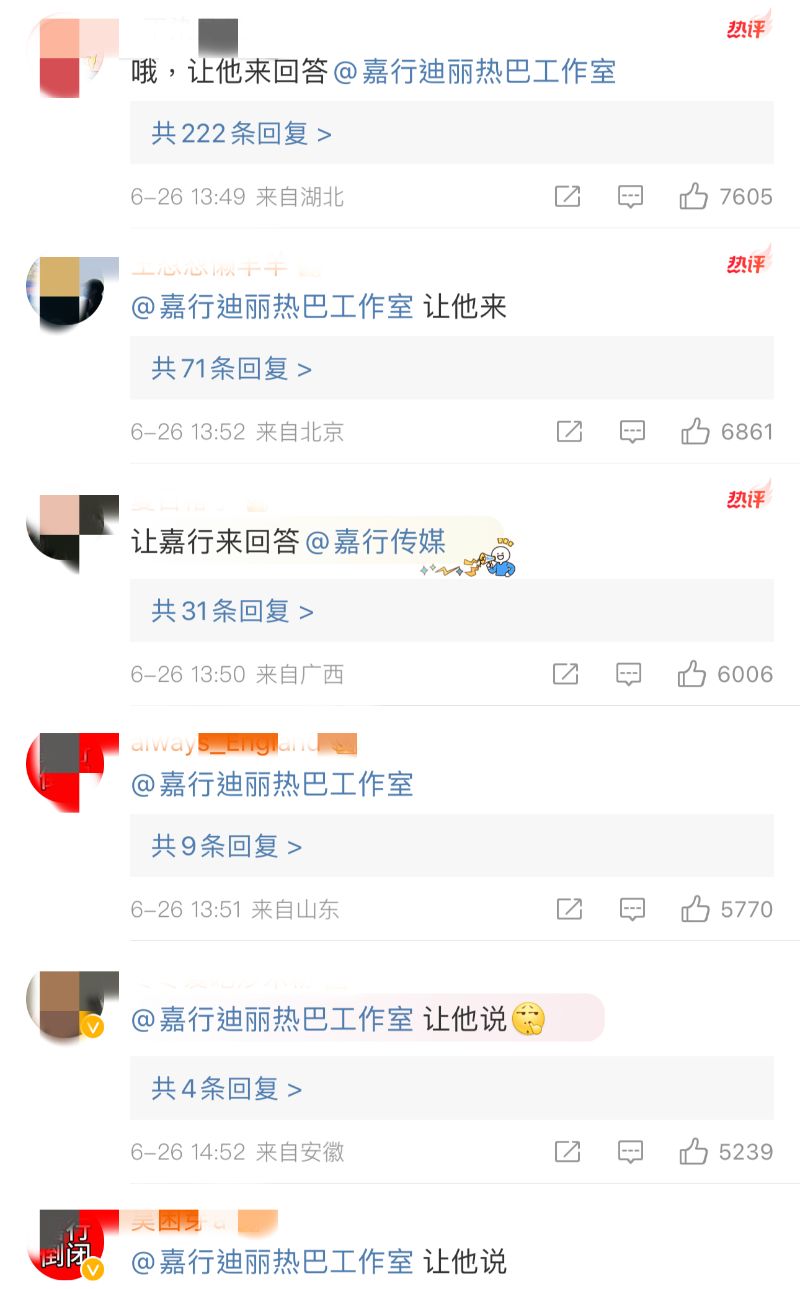Give thumbs-up to the 5239 likes comment
The image size is (800, 1289).
[x=694, y=1151]
